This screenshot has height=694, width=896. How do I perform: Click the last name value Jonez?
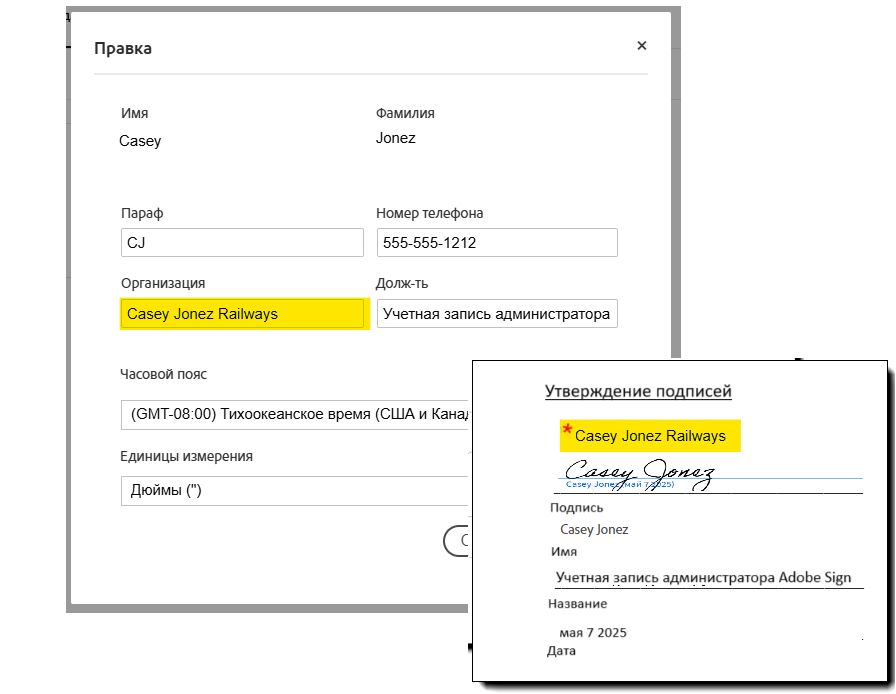pyautogui.click(x=395, y=138)
